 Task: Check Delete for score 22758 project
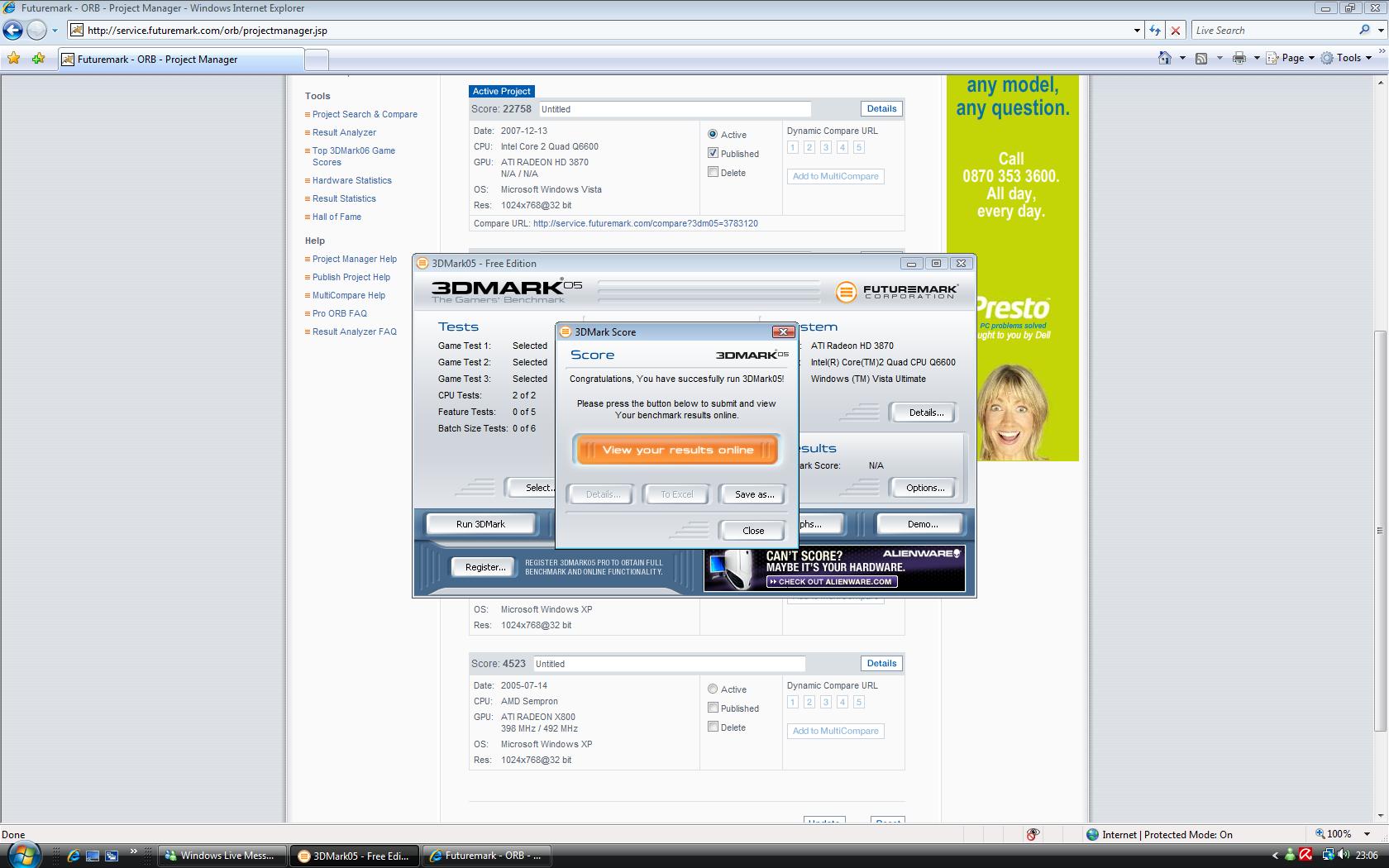[x=713, y=172]
